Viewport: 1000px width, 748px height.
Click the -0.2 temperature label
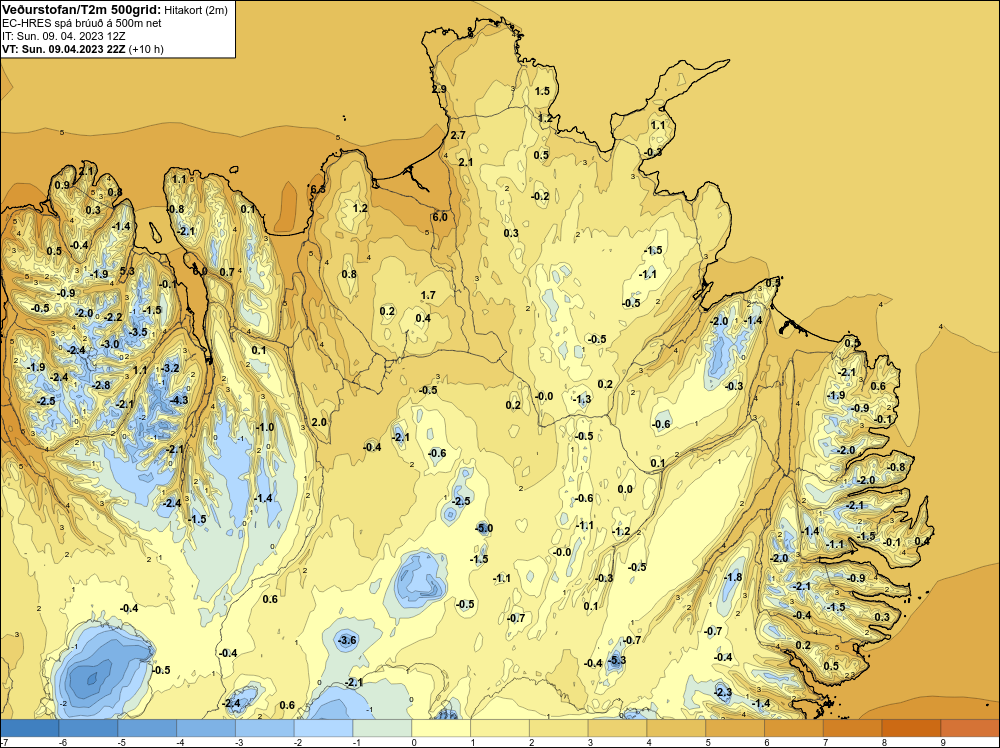tap(540, 196)
